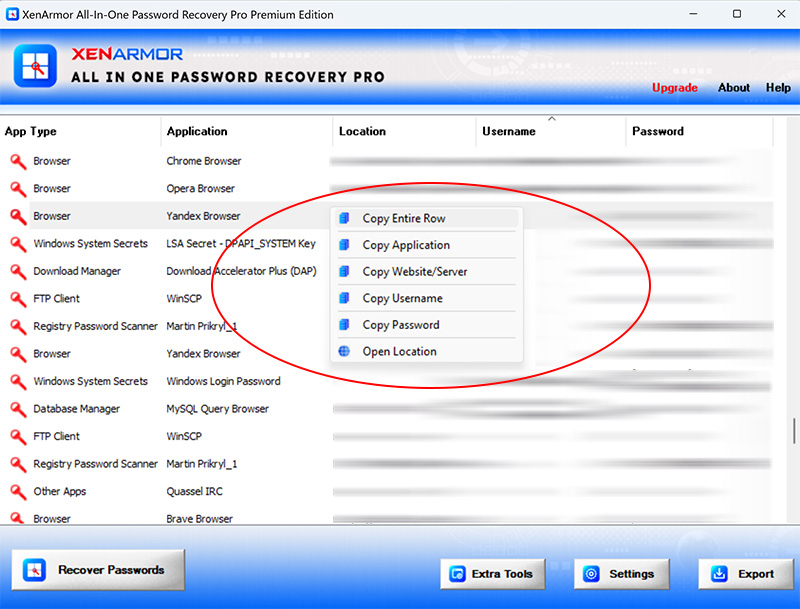
Task: Click the copy icon beside Copy Password
Action: [344, 324]
